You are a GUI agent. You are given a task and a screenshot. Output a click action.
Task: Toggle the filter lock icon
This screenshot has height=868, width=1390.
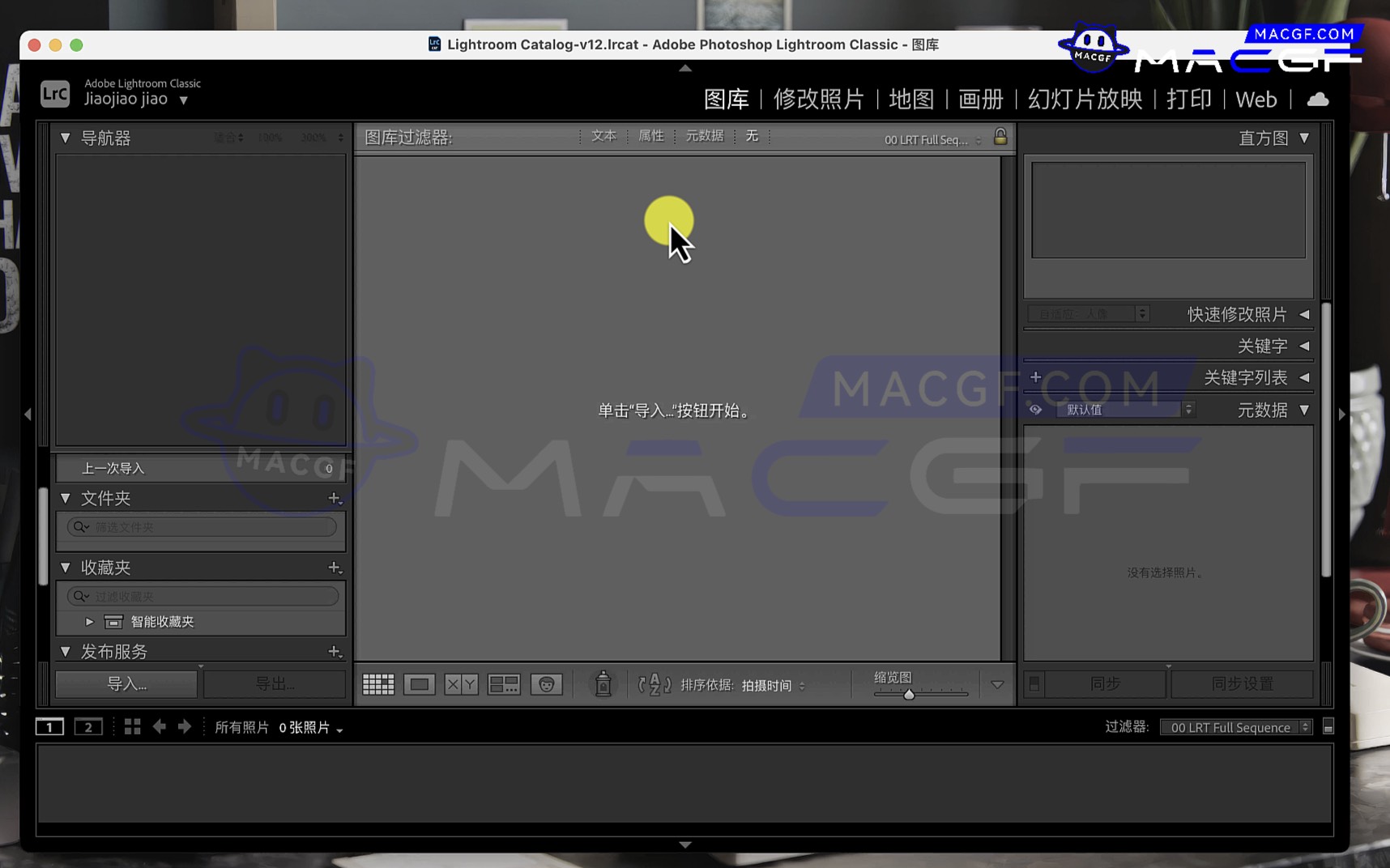click(1000, 137)
